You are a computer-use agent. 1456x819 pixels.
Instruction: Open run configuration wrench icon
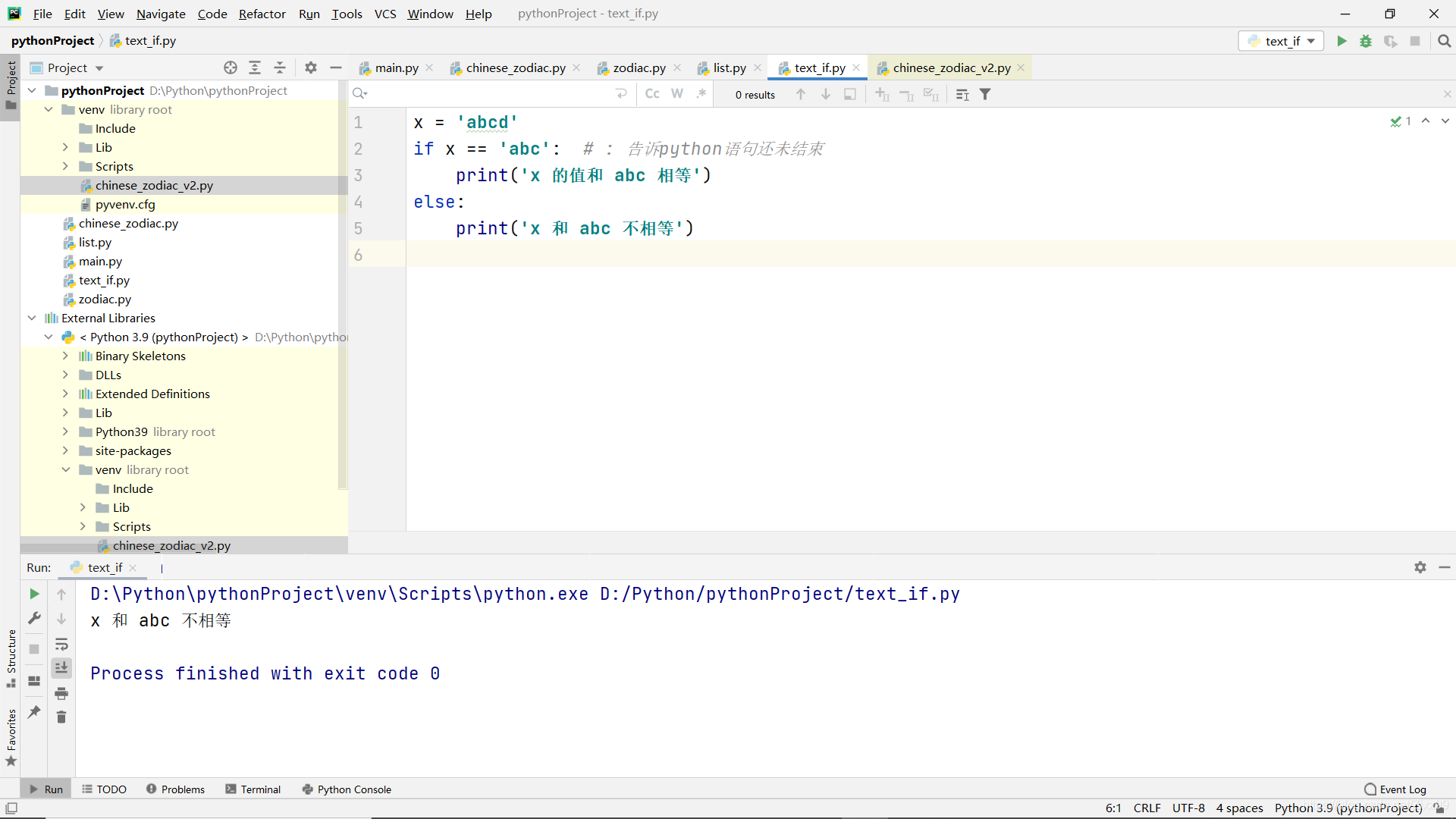[x=34, y=619]
